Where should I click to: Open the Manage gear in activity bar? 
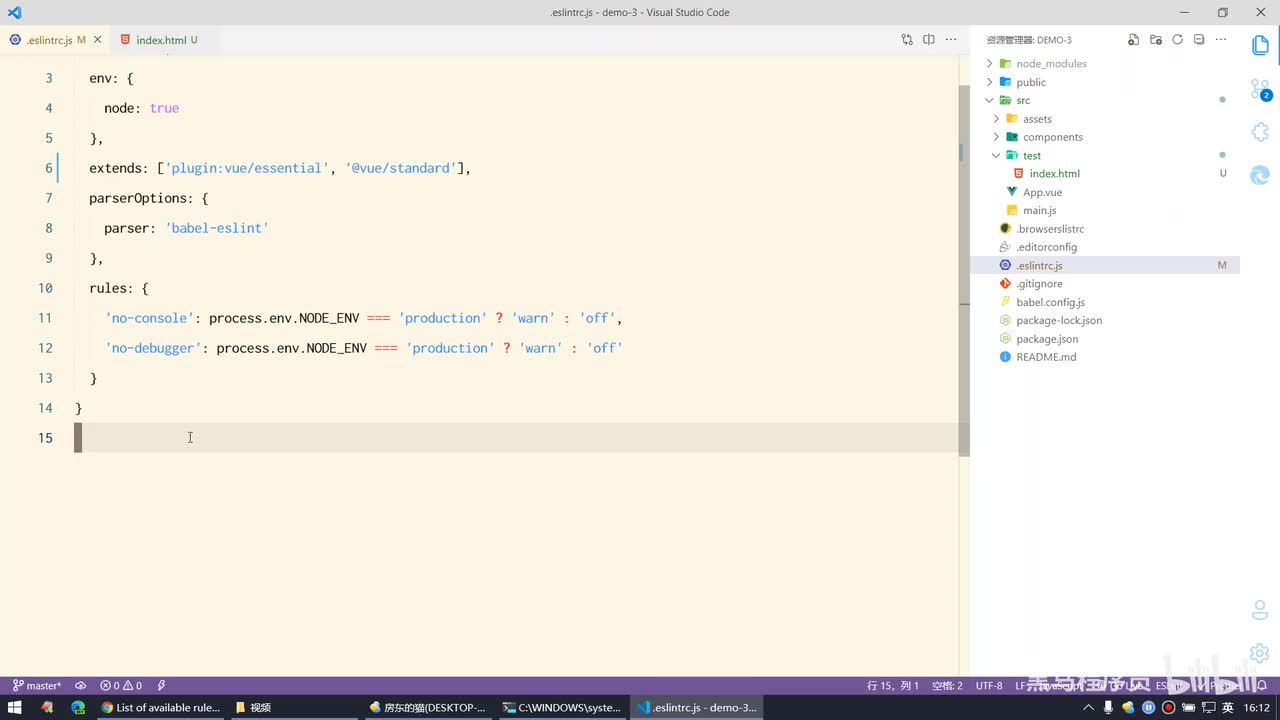(1260, 653)
